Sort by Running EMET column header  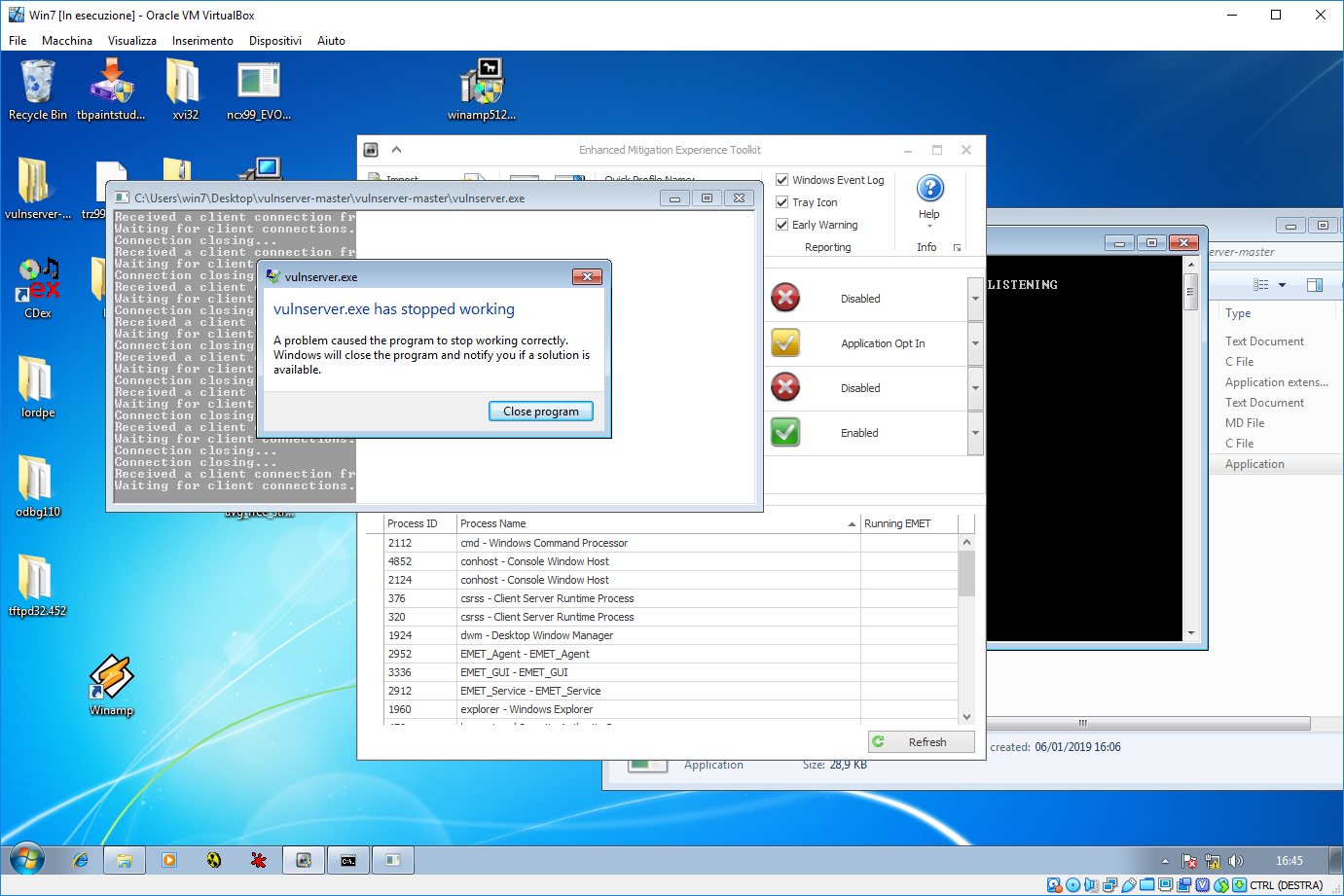pyautogui.click(x=909, y=523)
